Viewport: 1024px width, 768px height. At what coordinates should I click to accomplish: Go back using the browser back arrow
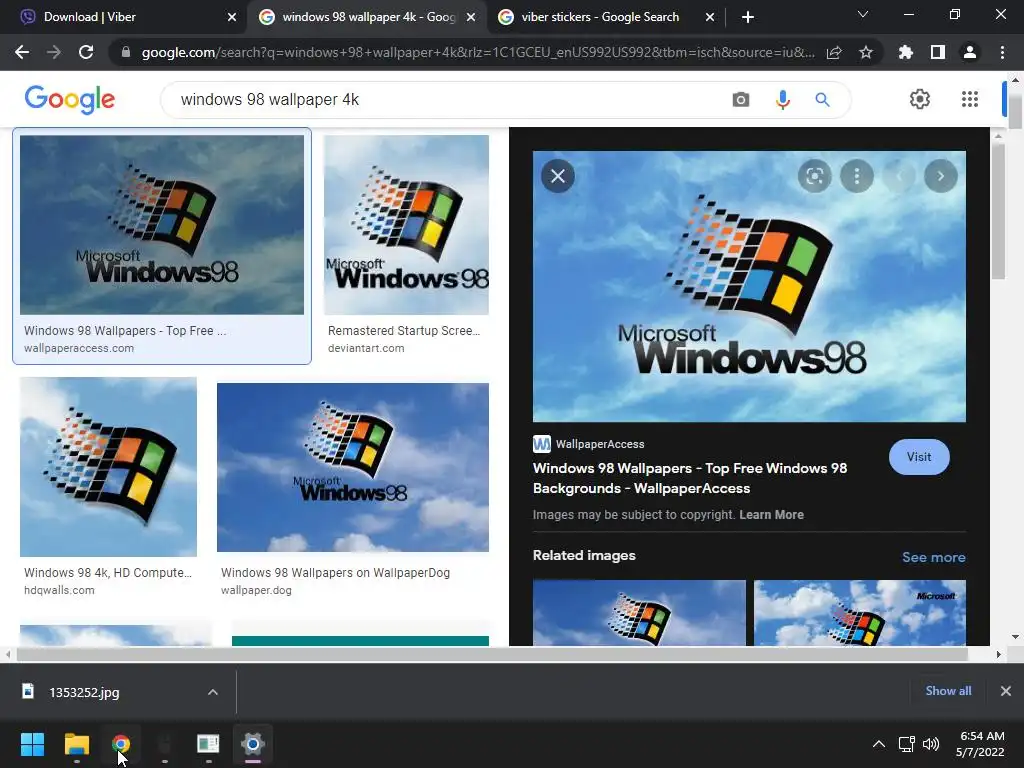[x=22, y=52]
